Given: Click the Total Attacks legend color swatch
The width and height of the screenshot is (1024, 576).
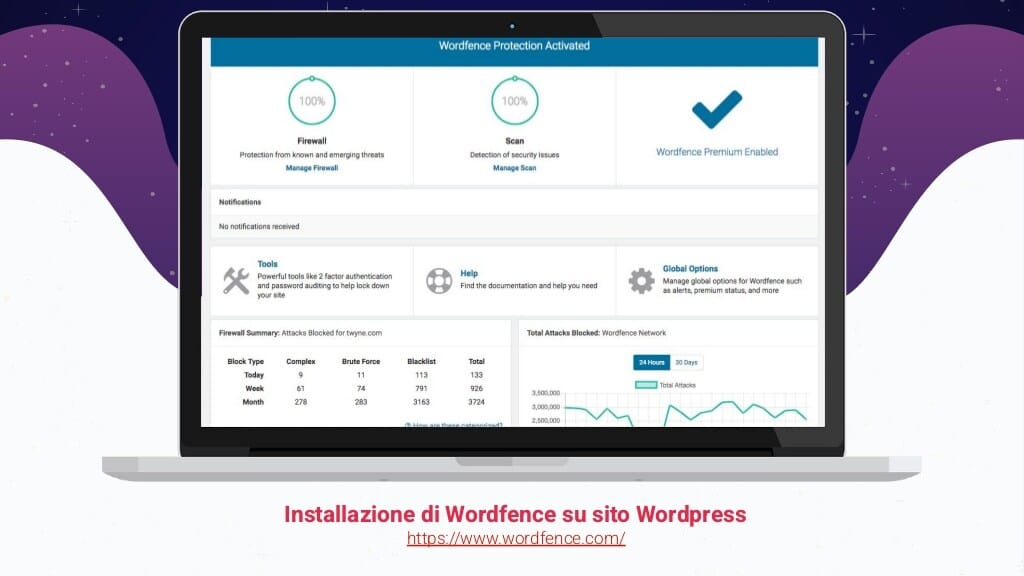Looking at the screenshot, I should pos(646,385).
